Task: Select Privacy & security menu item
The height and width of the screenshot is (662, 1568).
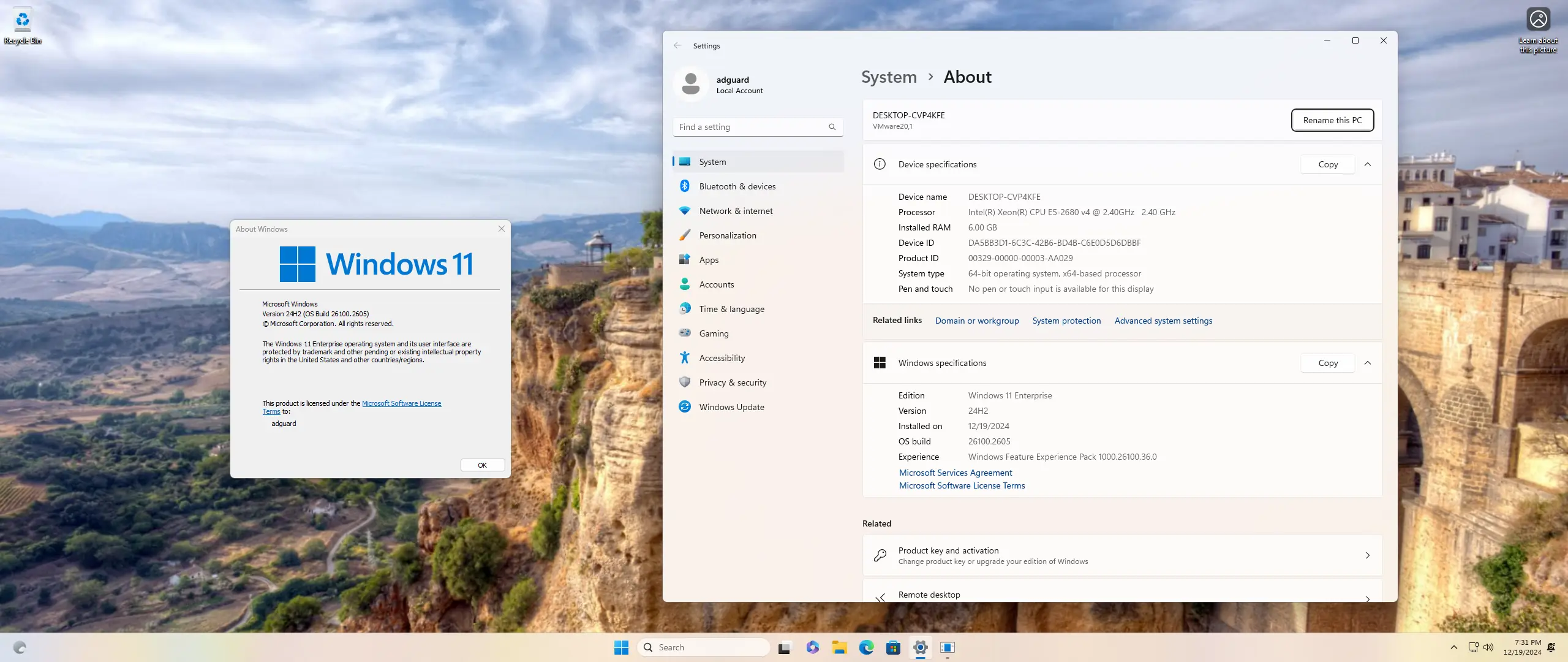Action: 733,382
